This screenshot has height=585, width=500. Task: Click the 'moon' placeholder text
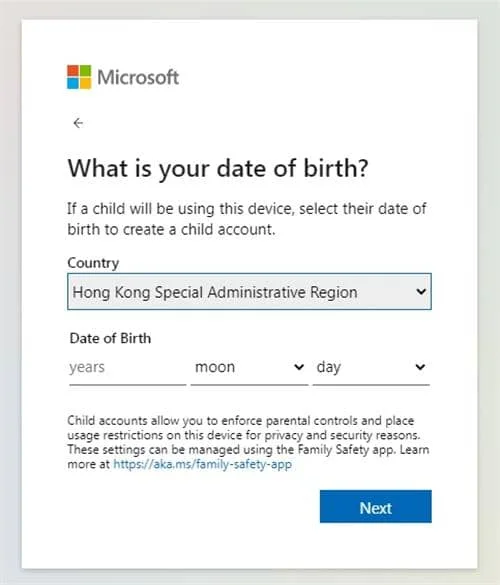(215, 367)
